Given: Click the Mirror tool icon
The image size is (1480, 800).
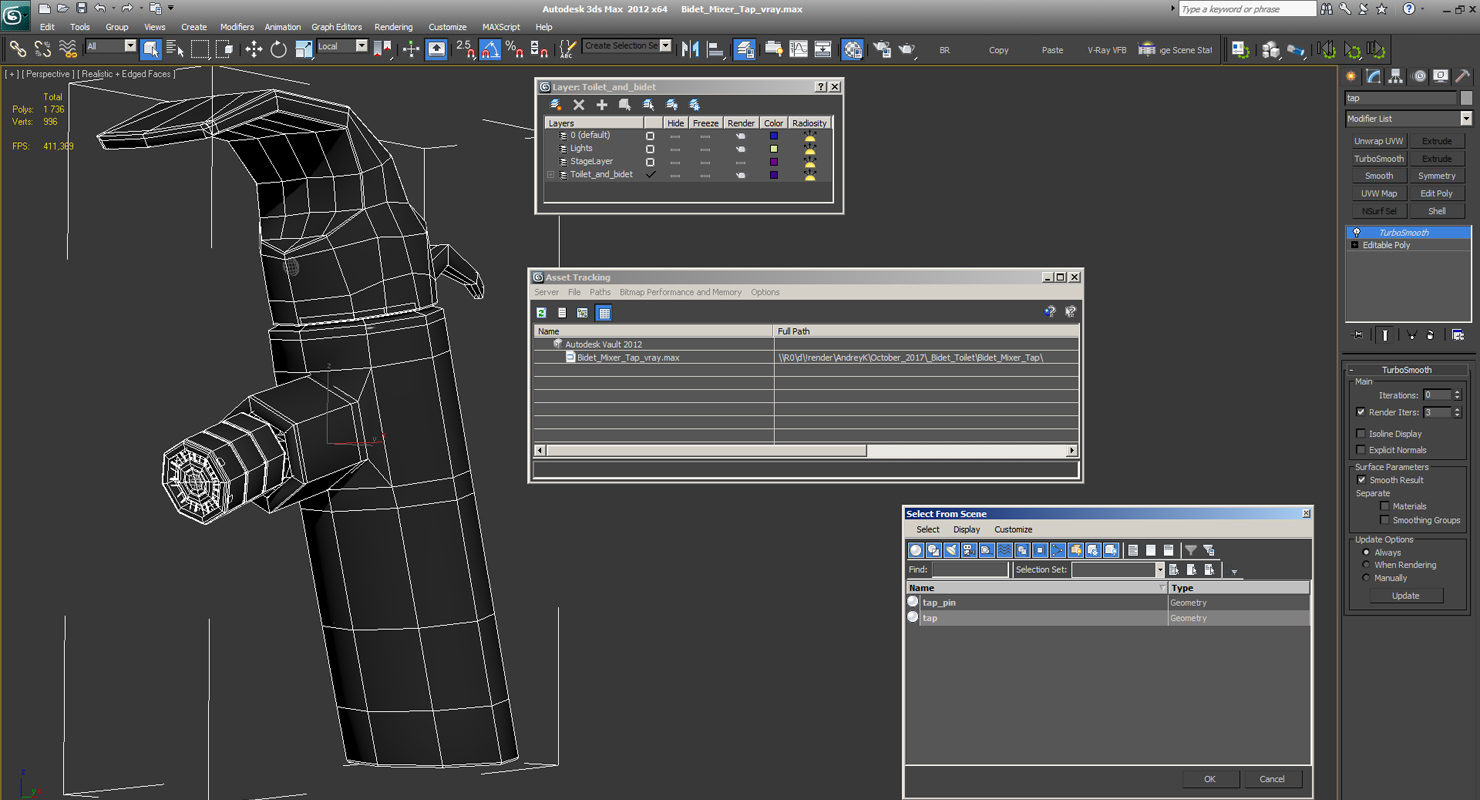Looking at the screenshot, I should point(690,48).
